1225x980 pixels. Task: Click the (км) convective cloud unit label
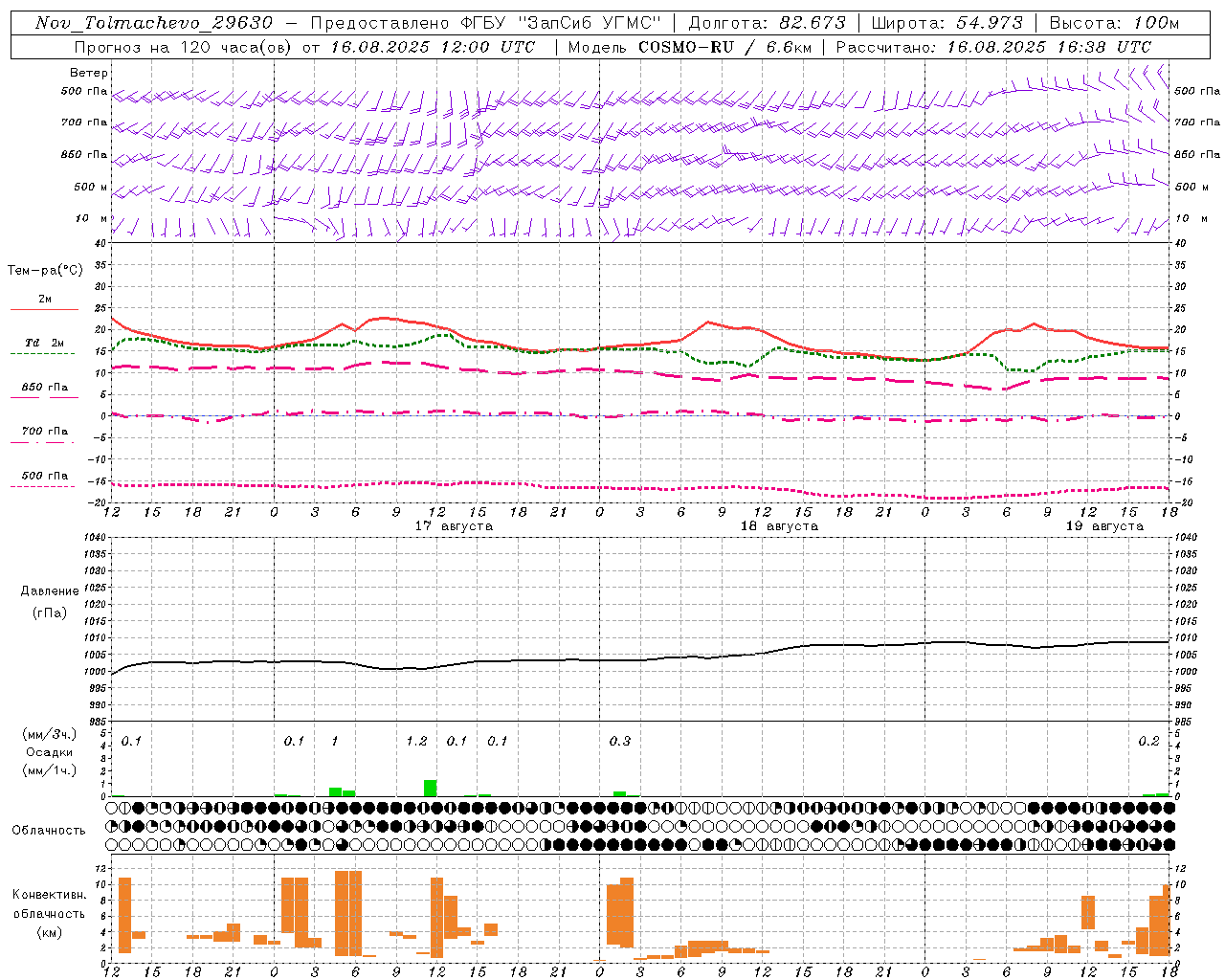(49, 932)
